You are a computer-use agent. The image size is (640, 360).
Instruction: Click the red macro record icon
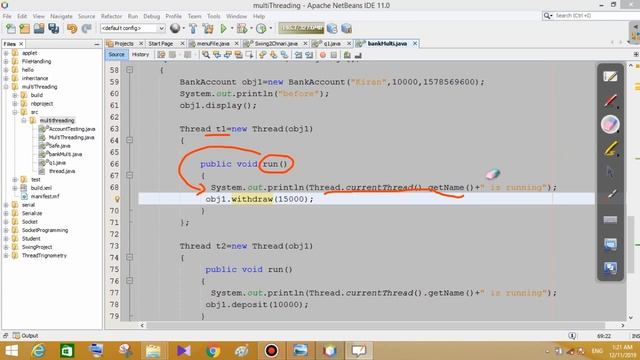(x=323, y=55)
